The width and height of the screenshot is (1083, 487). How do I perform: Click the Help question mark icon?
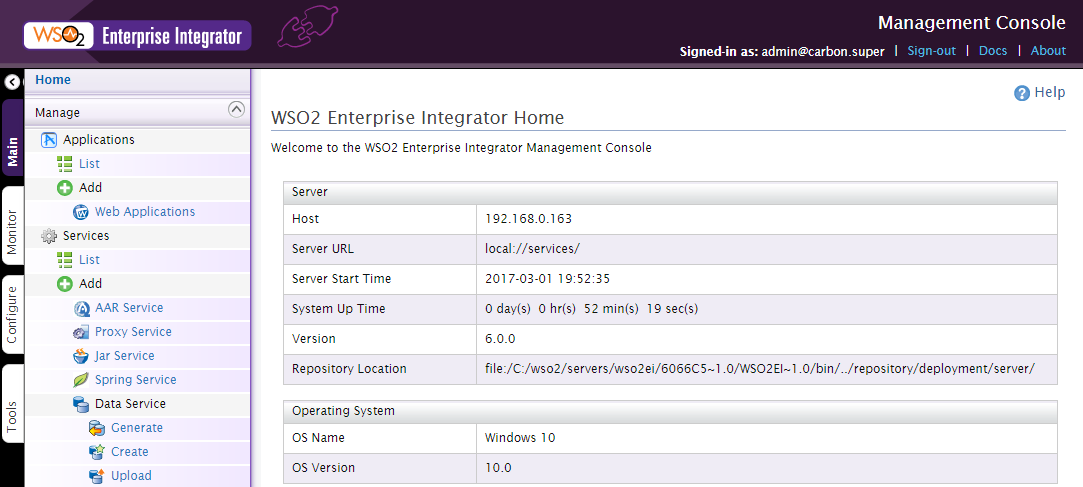click(x=1022, y=93)
